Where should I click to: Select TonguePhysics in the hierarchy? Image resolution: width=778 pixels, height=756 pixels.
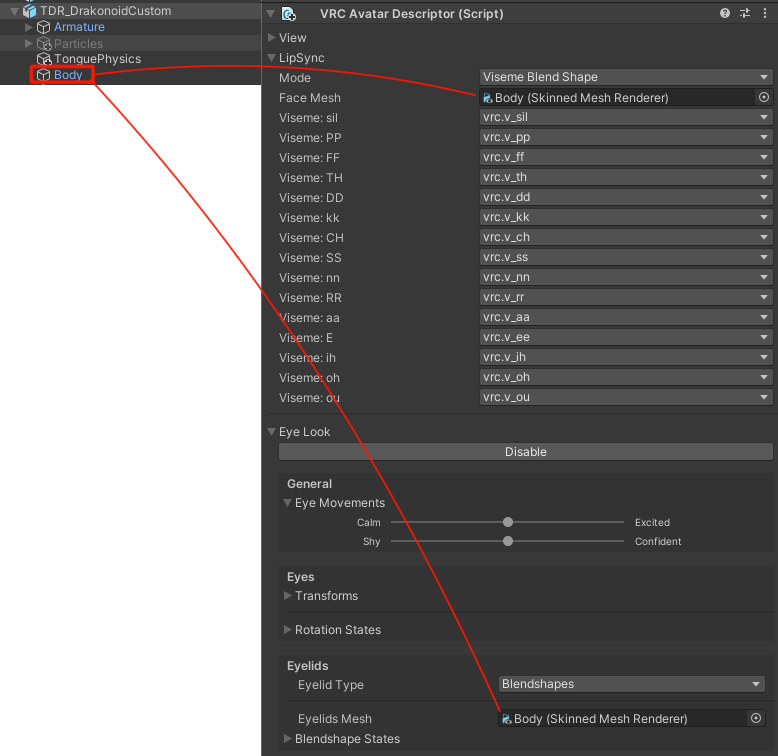[x=97, y=59]
